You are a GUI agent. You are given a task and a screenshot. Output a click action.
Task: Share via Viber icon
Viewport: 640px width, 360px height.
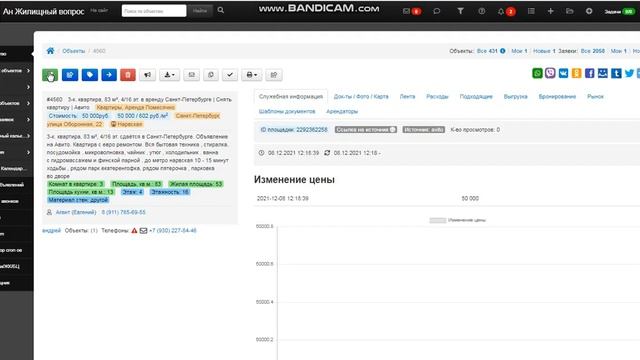pos(550,73)
